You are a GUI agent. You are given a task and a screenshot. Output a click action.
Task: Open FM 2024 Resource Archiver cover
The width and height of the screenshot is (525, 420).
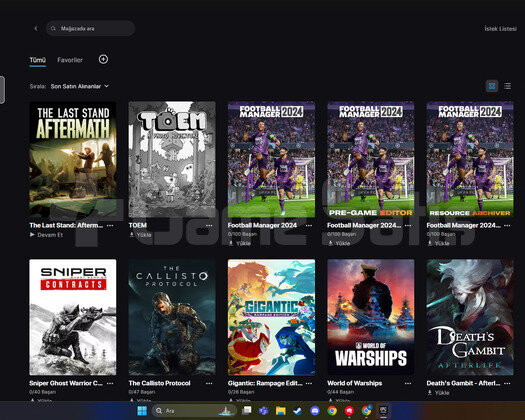470,160
